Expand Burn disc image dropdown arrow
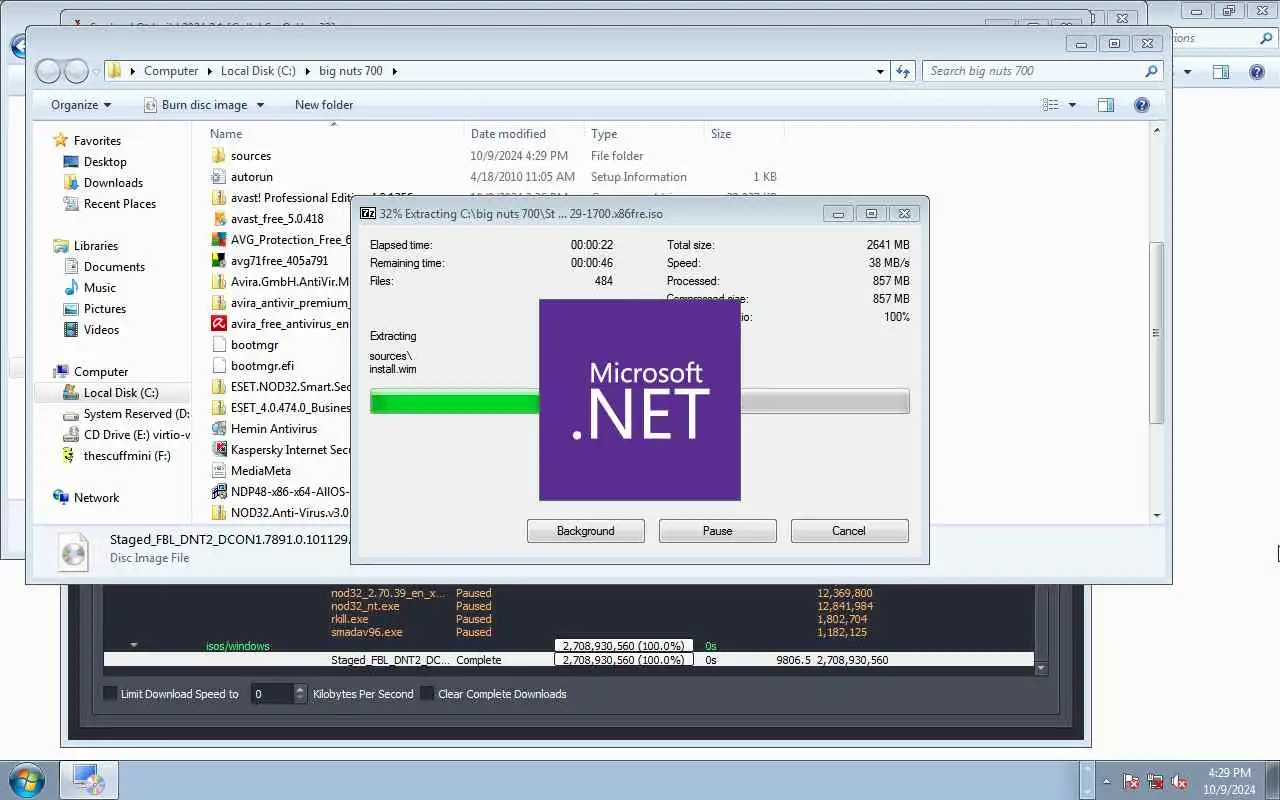 coord(260,105)
